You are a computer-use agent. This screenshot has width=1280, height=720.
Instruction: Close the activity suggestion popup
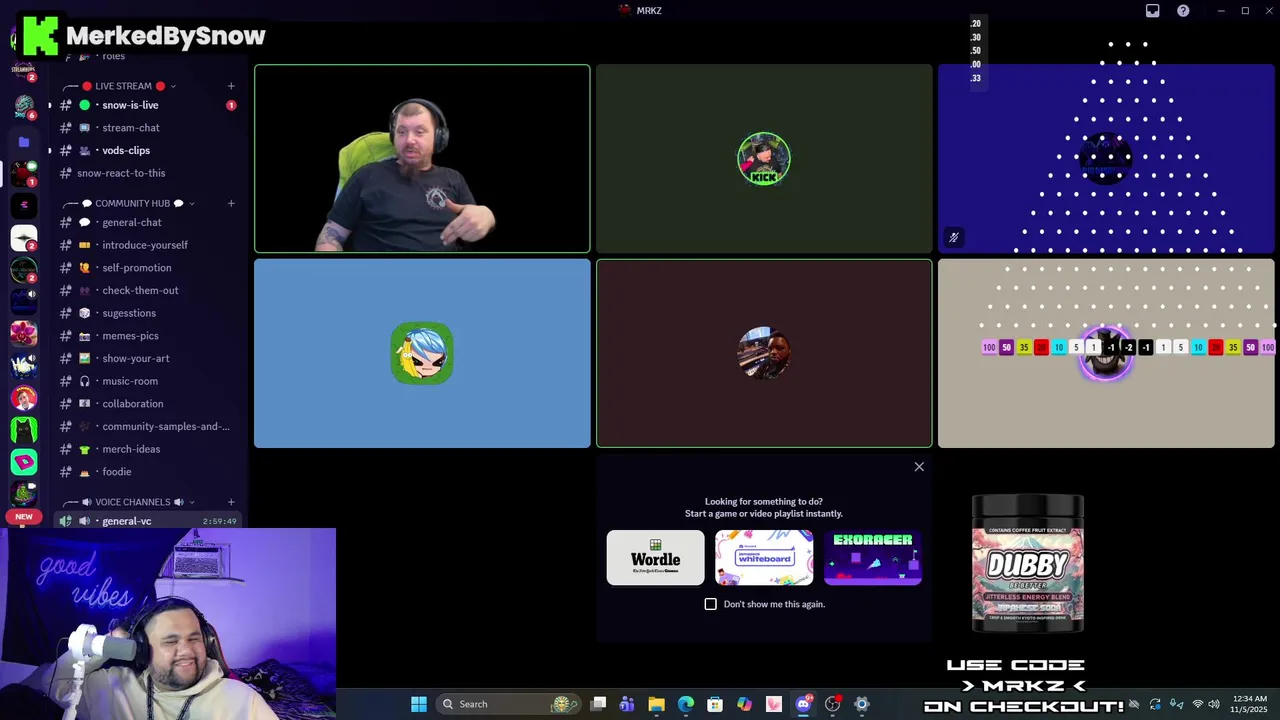pyautogui.click(x=919, y=467)
